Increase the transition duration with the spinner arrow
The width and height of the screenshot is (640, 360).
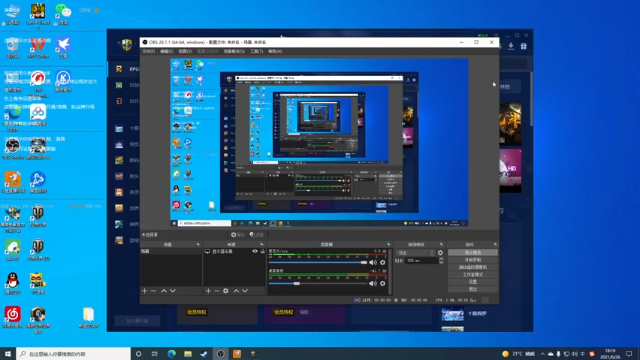point(441,259)
